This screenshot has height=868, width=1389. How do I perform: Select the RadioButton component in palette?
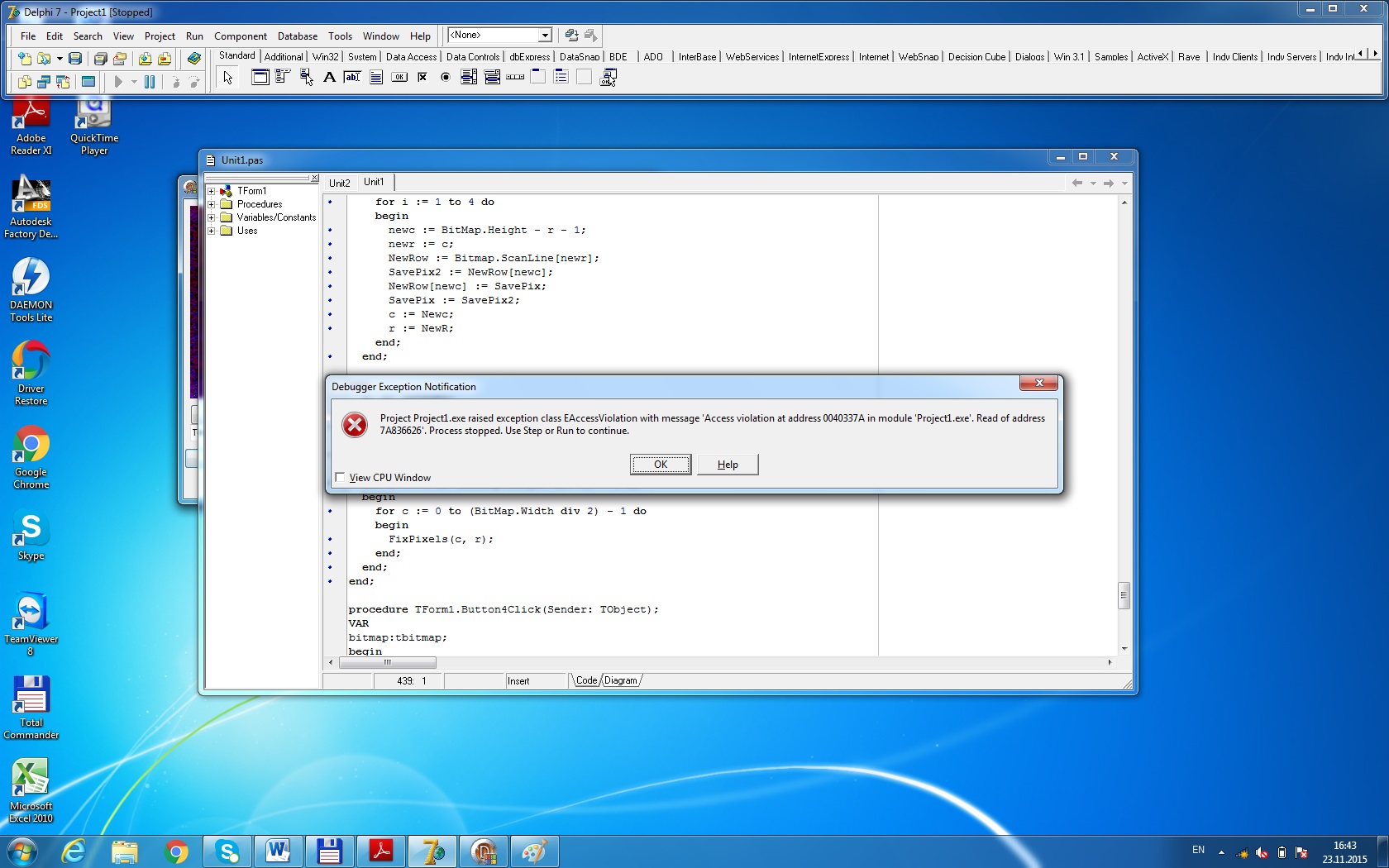click(x=446, y=78)
